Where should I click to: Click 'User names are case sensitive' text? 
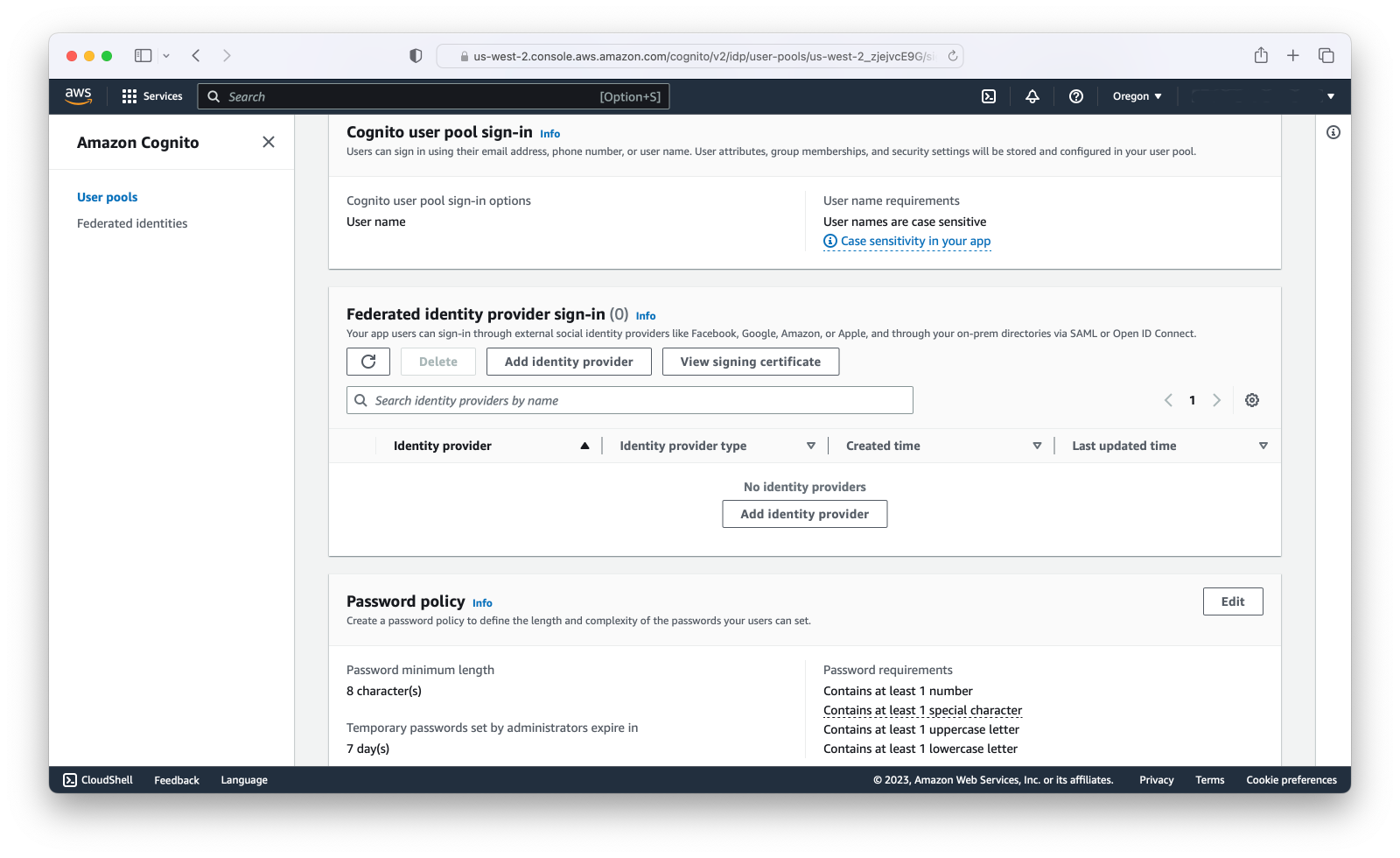click(905, 222)
